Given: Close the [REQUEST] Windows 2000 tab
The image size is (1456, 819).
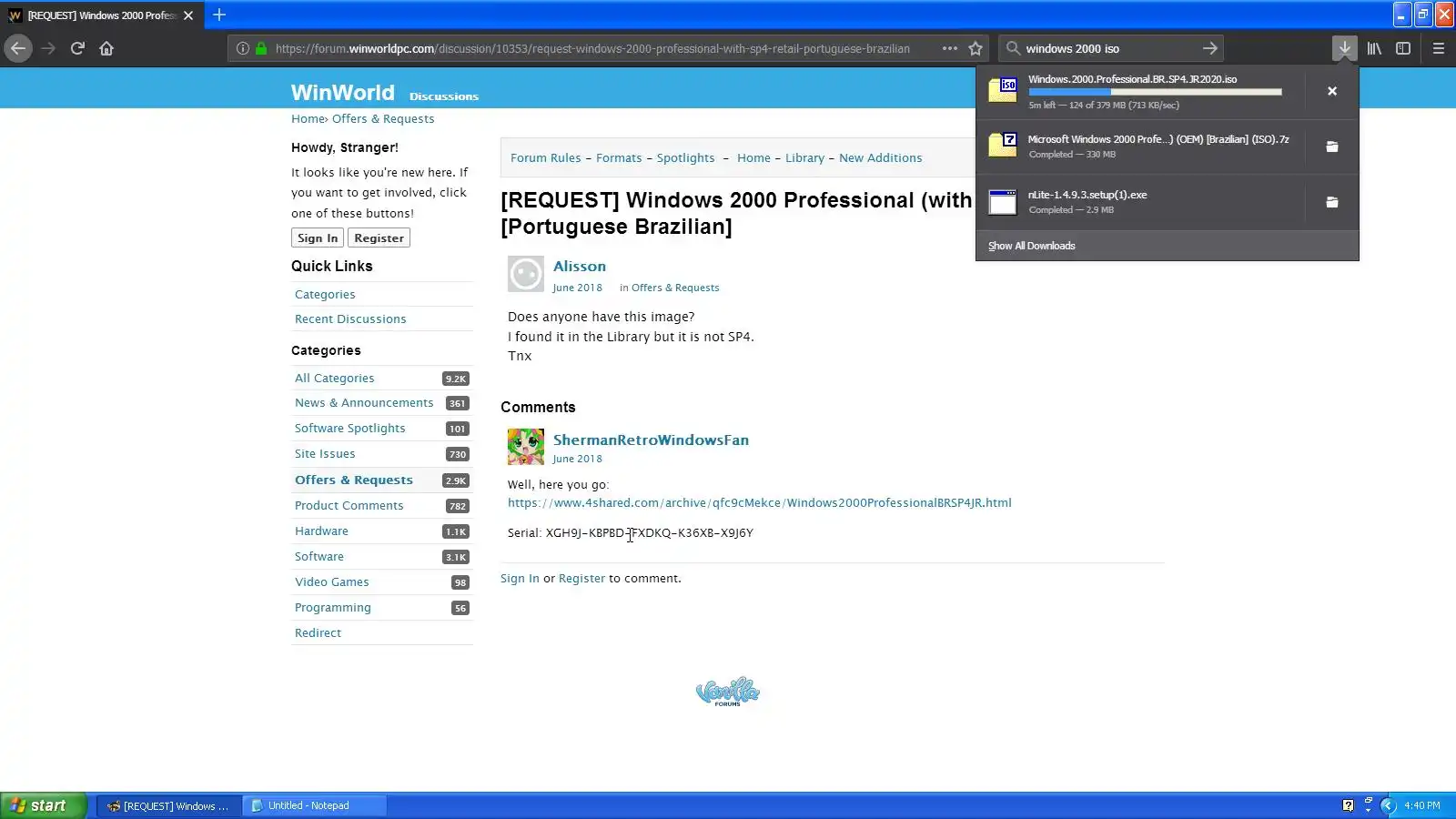Looking at the screenshot, I should tap(188, 15).
